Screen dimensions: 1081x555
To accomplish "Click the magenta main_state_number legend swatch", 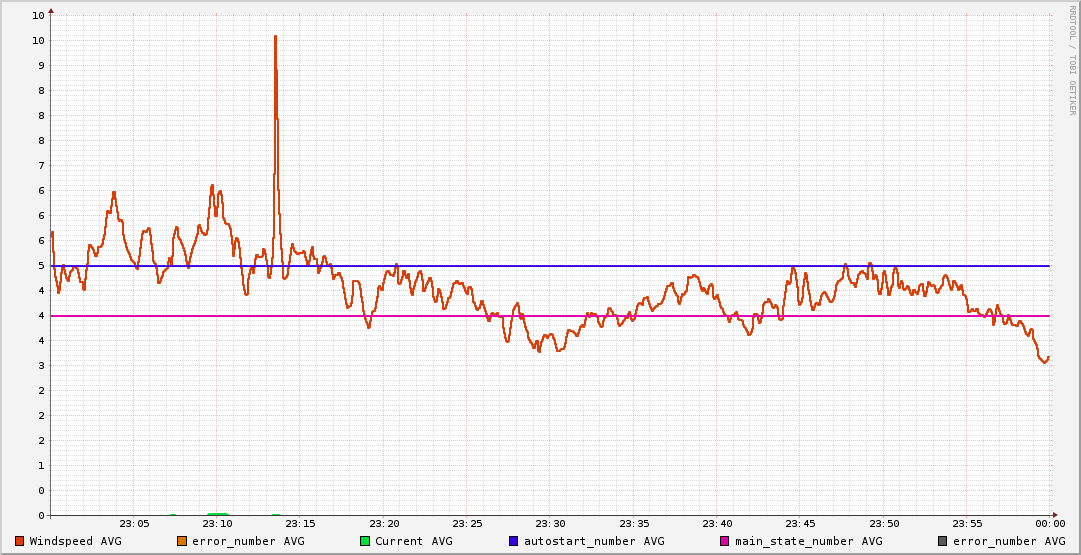I will [725, 541].
